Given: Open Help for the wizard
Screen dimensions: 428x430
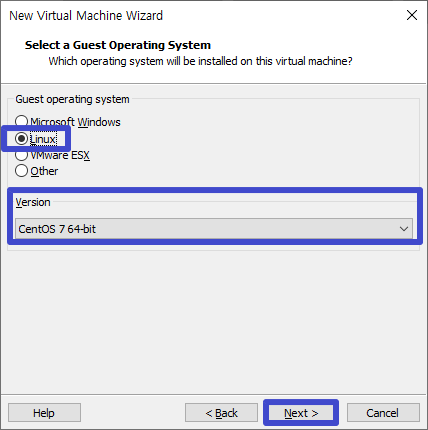Looking at the screenshot, I should [x=44, y=413].
